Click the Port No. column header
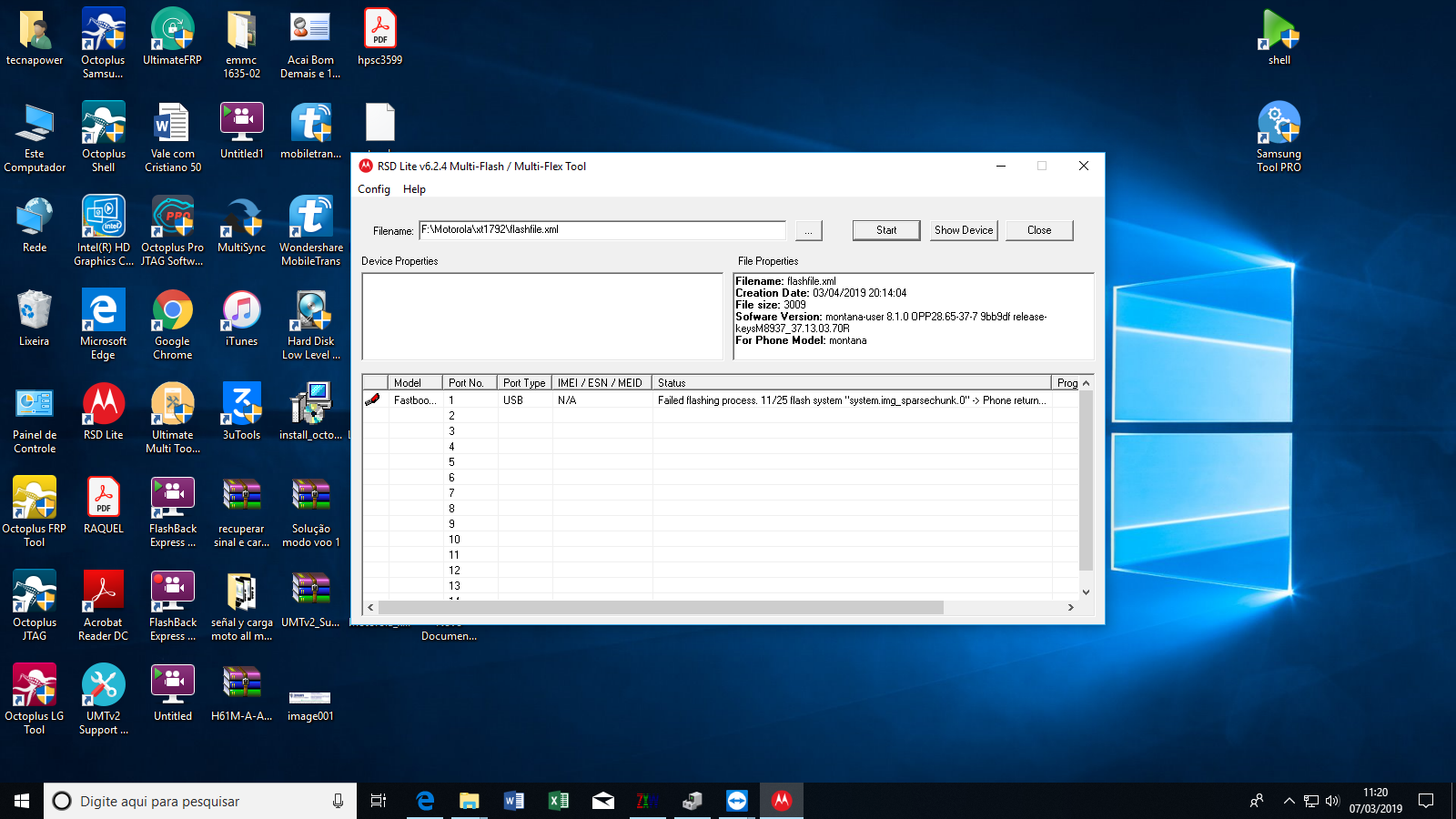This screenshot has width=1456, height=819. pyautogui.click(x=470, y=383)
